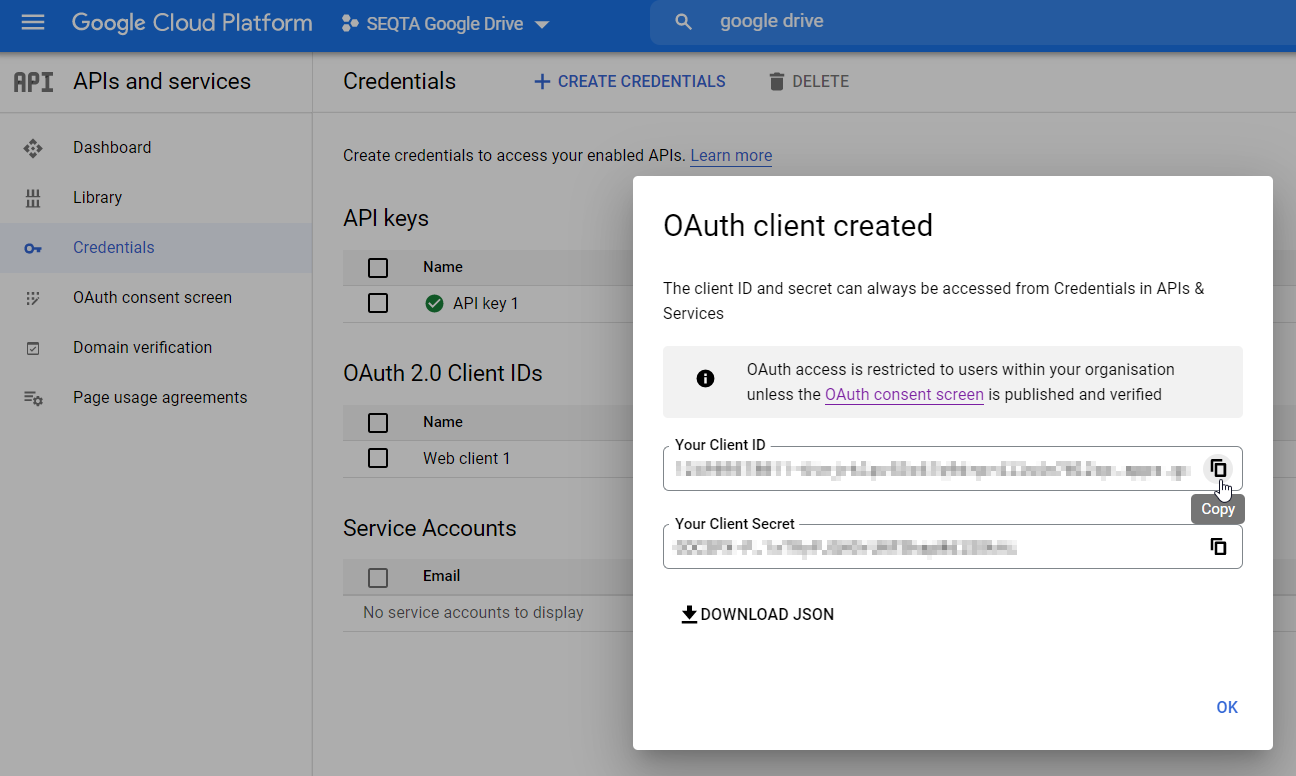Copy the Client ID value
The width and height of the screenshot is (1296, 776).
1218,468
